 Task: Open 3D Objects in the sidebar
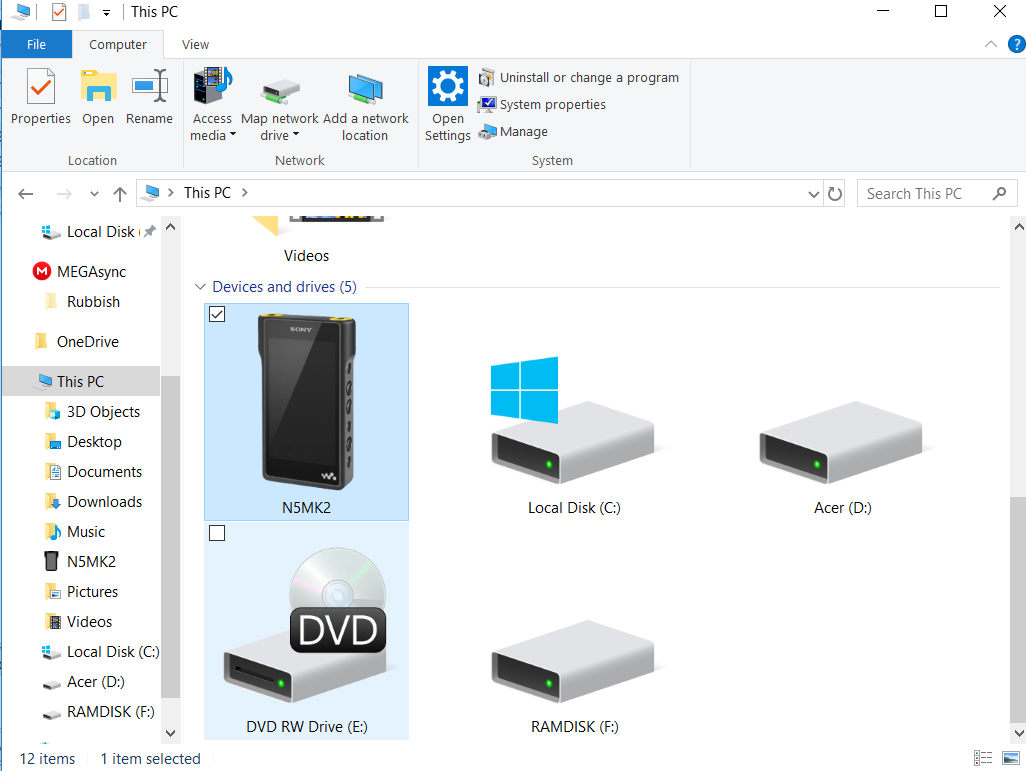pos(93,412)
